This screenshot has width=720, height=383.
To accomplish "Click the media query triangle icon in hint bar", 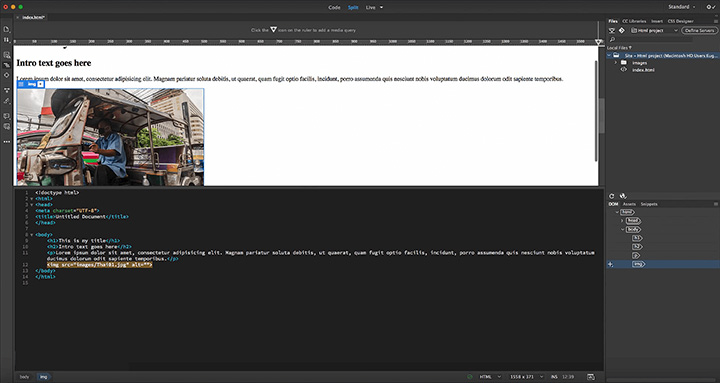I will pyautogui.click(x=273, y=29).
